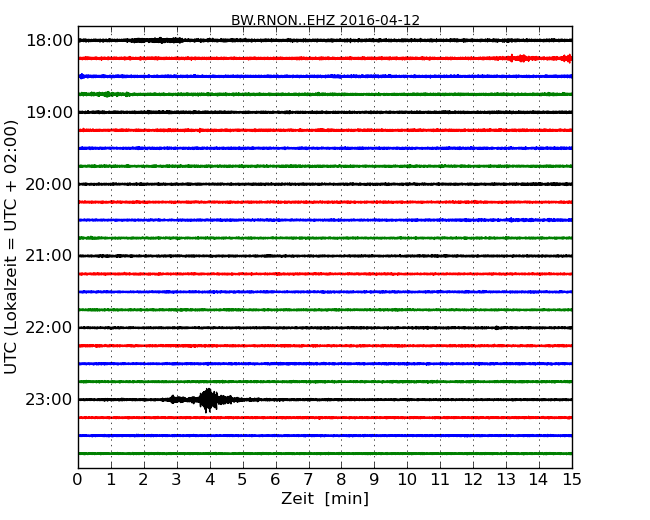Click the black 18:00 trace disturbance near minute 2.5
The width and height of the screenshot is (650, 520).
(x=157, y=40)
